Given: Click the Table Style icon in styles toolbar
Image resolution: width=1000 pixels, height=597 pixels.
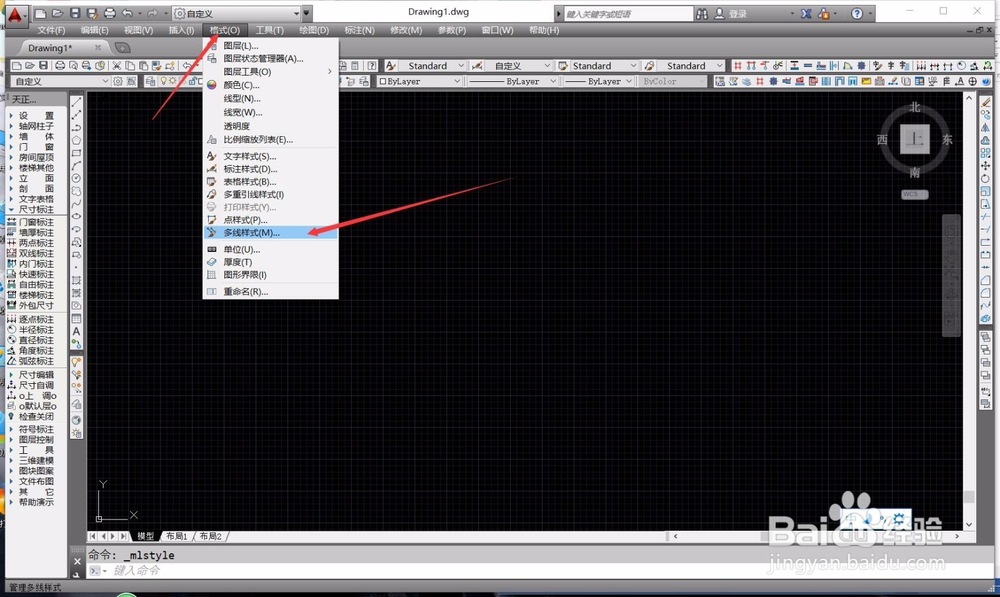Looking at the screenshot, I should tap(563, 66).
